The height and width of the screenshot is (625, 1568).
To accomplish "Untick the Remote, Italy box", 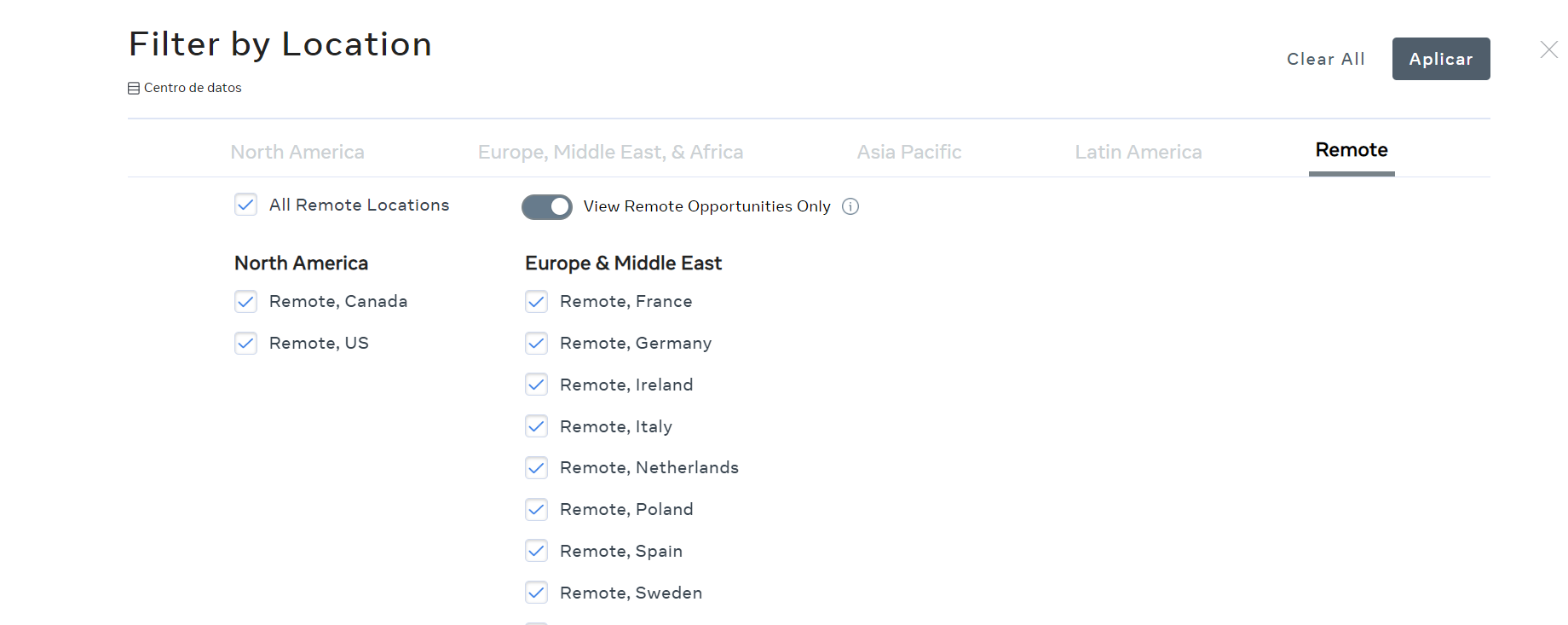I will tap(537, 426).
